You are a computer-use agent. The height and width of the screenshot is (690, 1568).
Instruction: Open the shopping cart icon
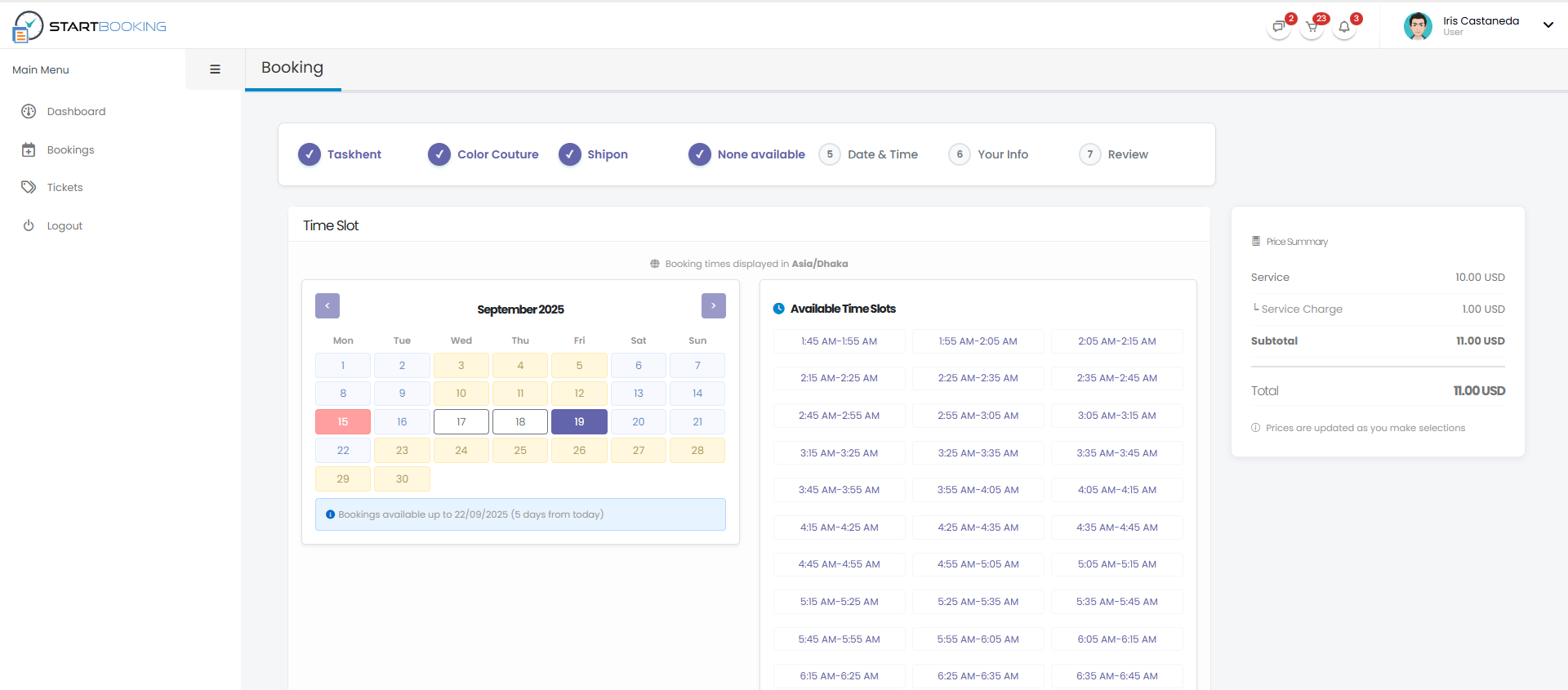coord(1311,27)
